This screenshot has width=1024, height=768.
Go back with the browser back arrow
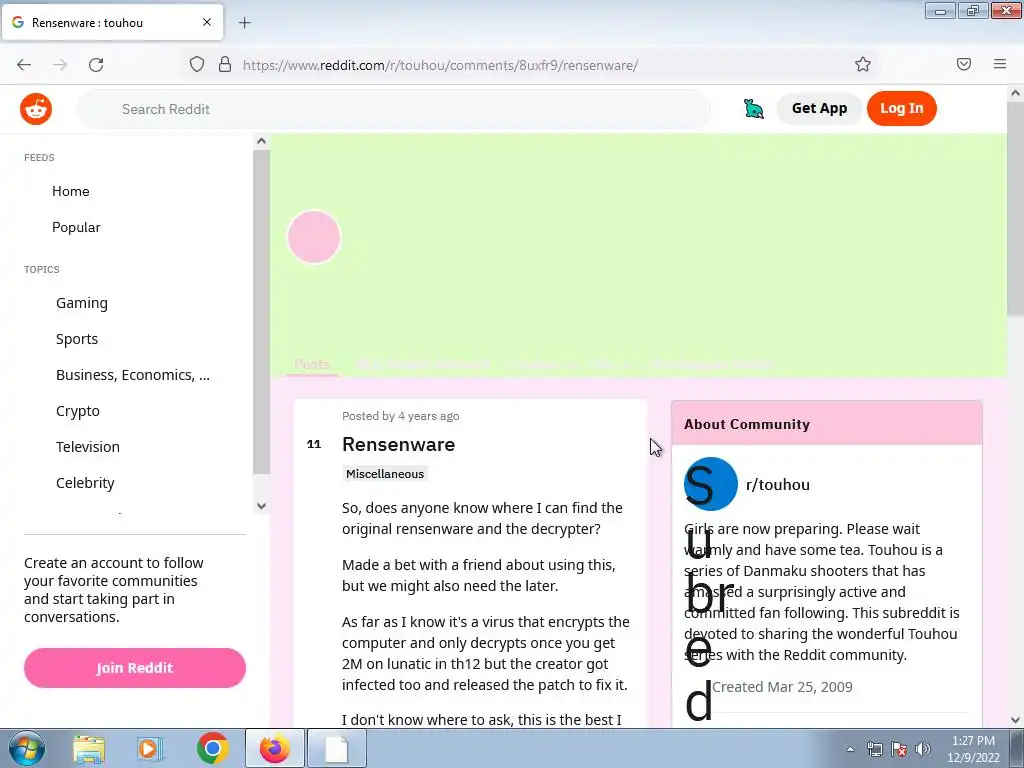coord(24,65)
